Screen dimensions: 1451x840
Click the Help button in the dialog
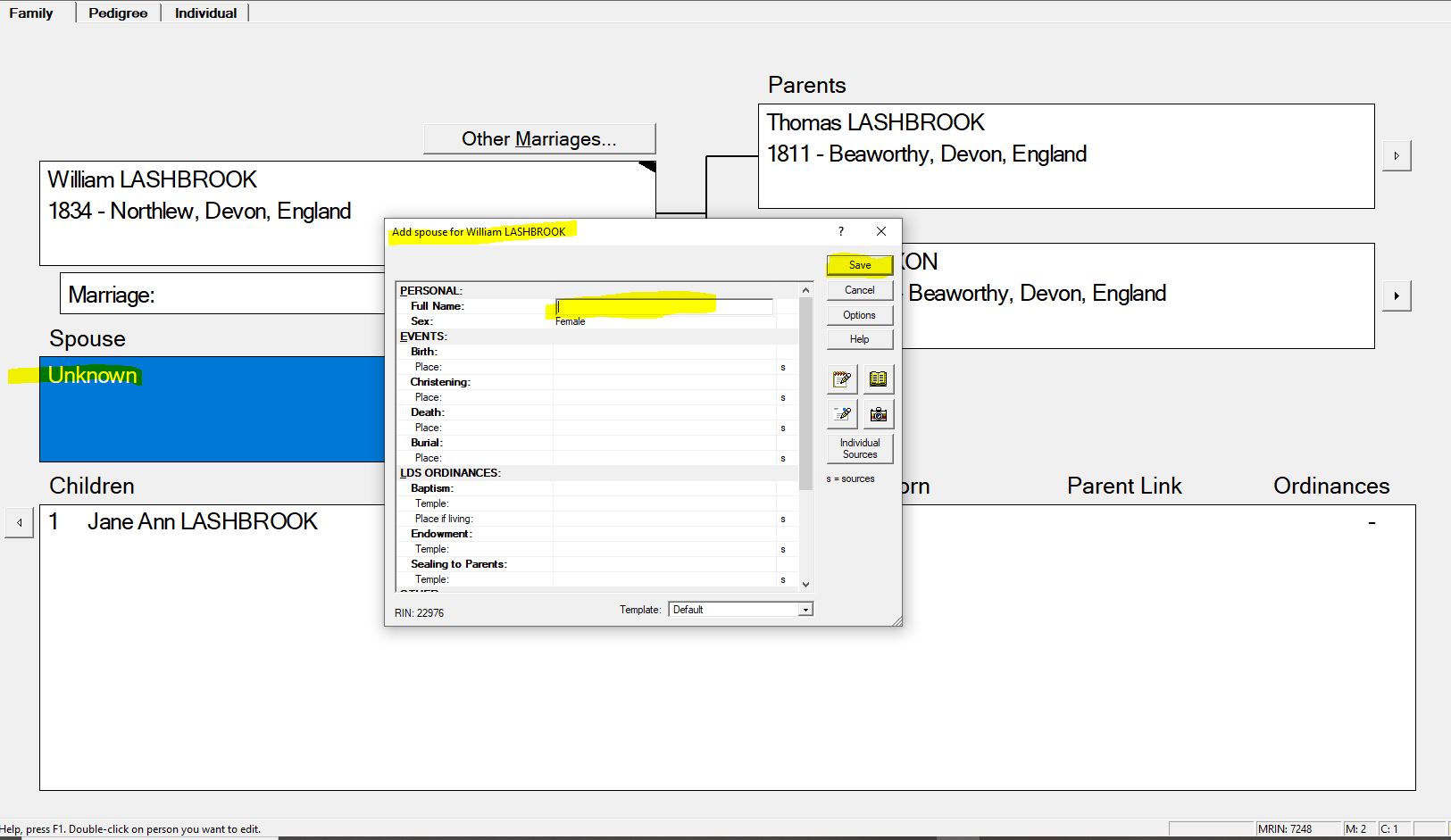pyautogui.click(x=860, y=339)
